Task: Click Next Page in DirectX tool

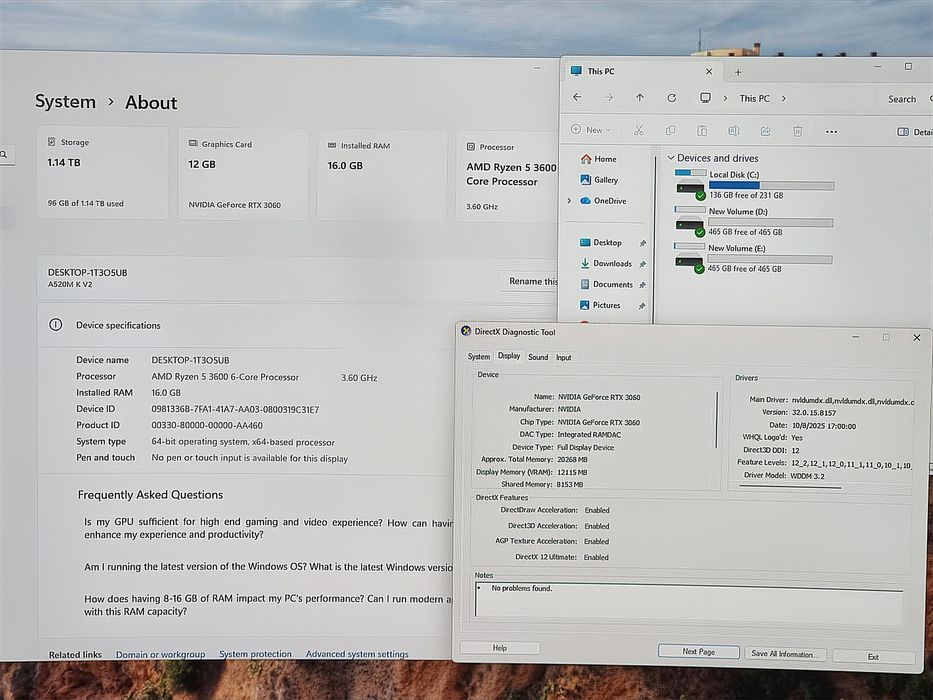Action: tap(699, 651)
